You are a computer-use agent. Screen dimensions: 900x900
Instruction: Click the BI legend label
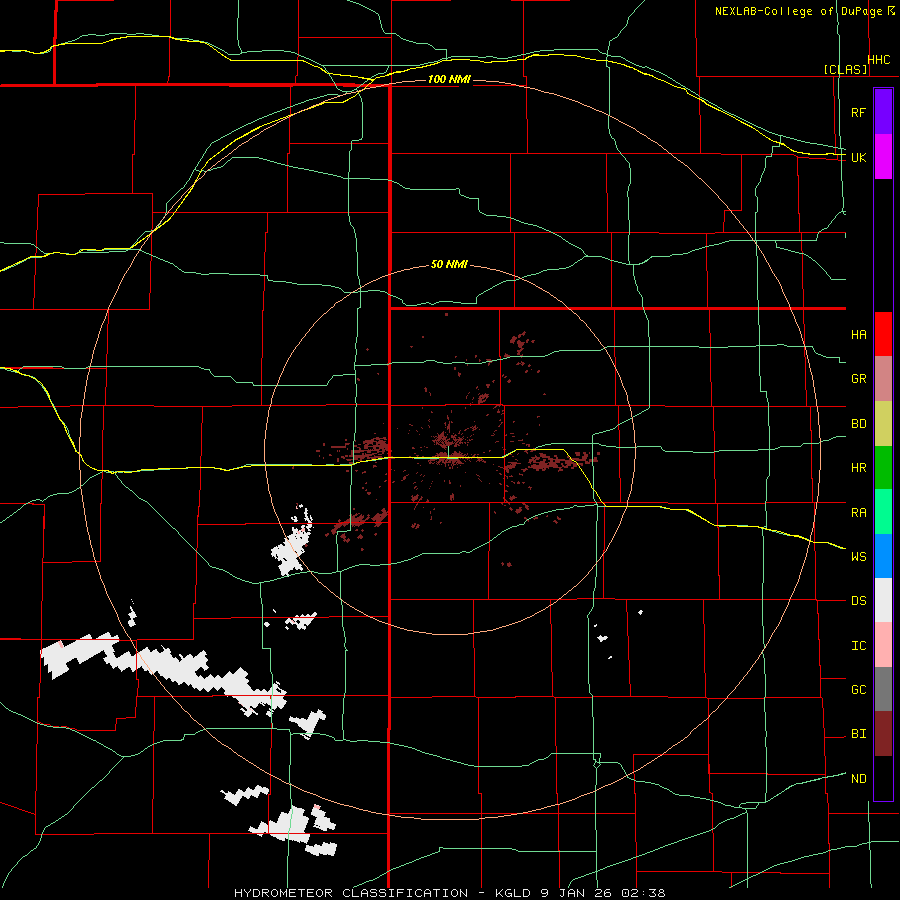(x=858, y=734)
